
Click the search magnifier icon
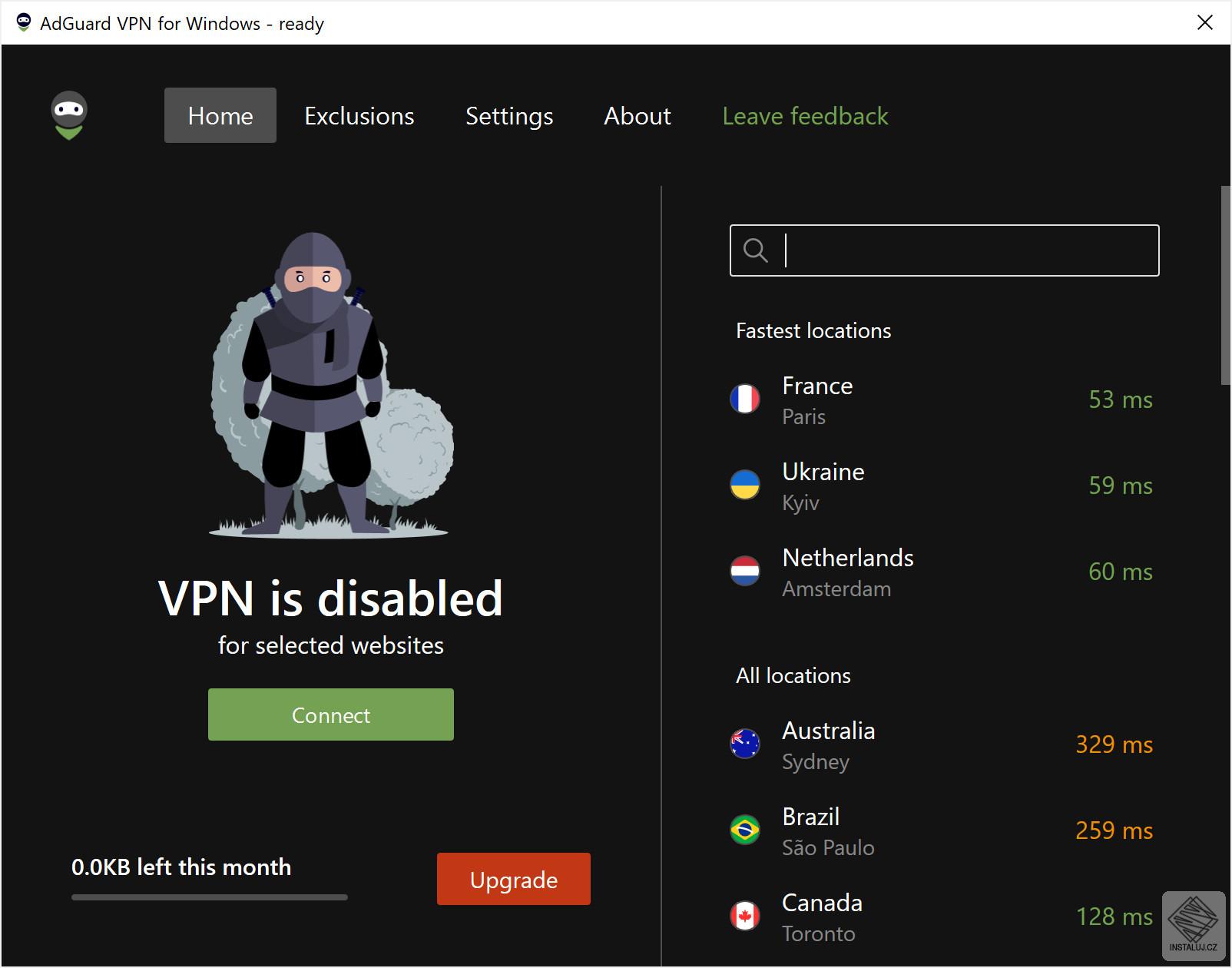[756, 250]
